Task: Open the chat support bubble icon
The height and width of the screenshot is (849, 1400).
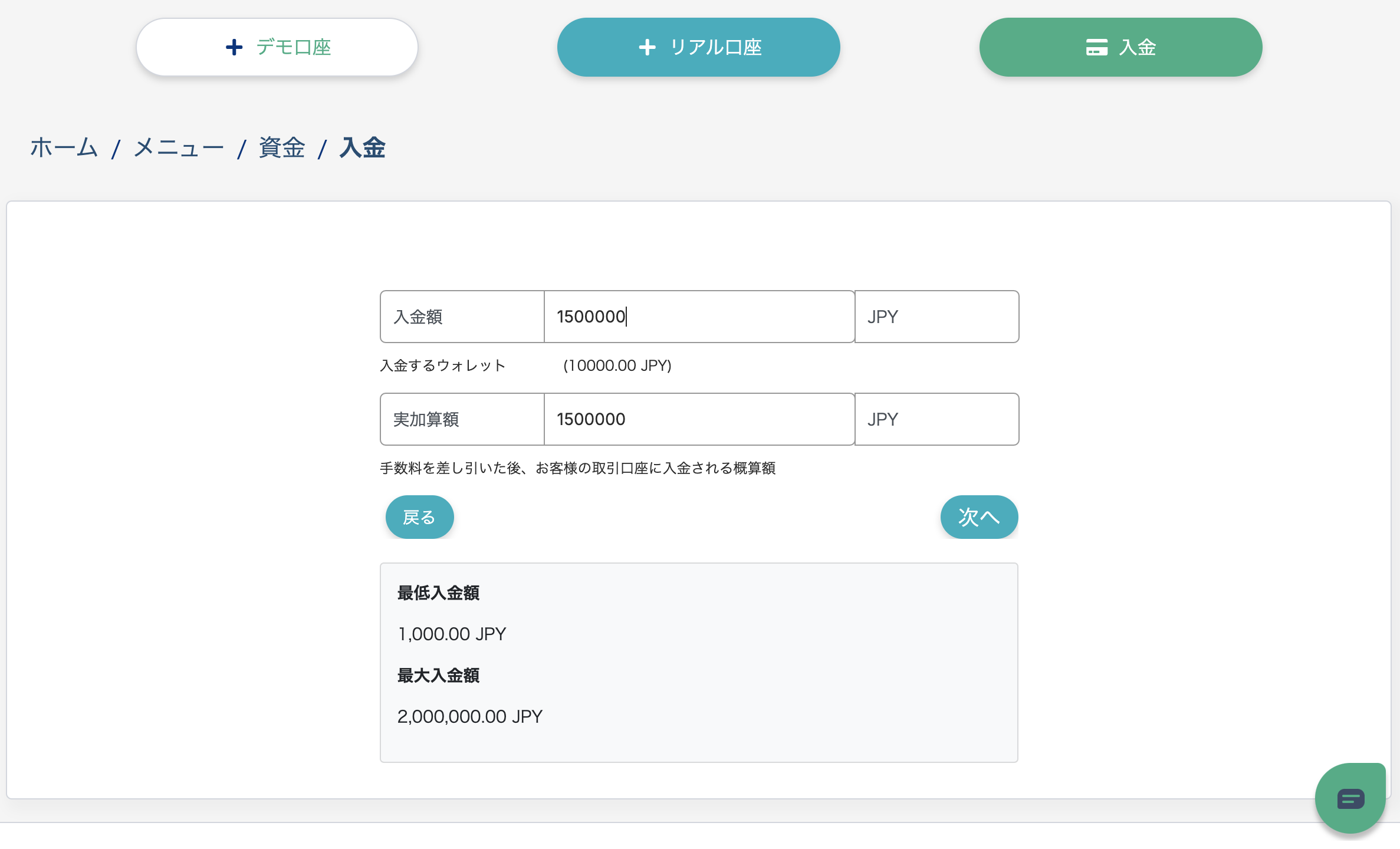Action: click(1350, 799)
